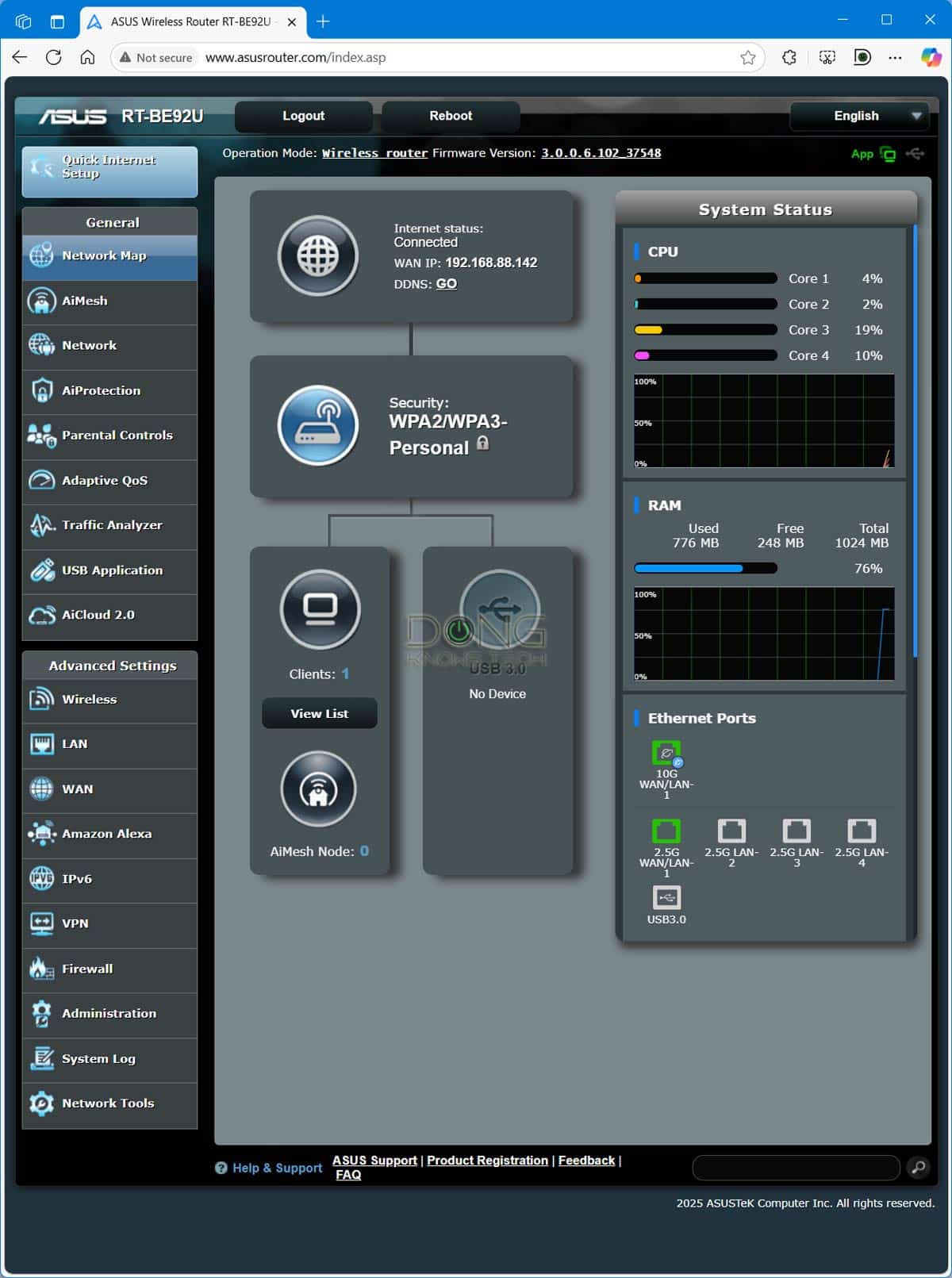Click the USB status icon in header

click(915, 153)
